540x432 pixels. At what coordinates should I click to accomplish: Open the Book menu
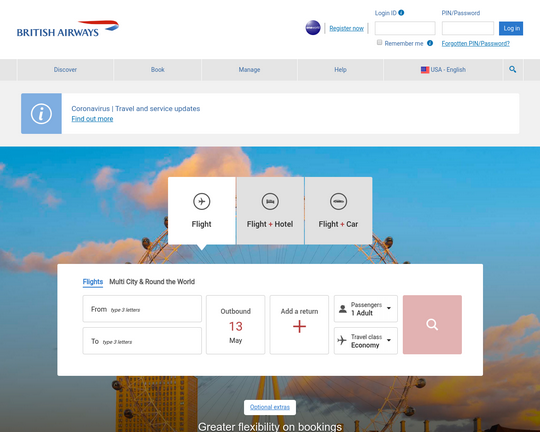click(x=157, y=70)
